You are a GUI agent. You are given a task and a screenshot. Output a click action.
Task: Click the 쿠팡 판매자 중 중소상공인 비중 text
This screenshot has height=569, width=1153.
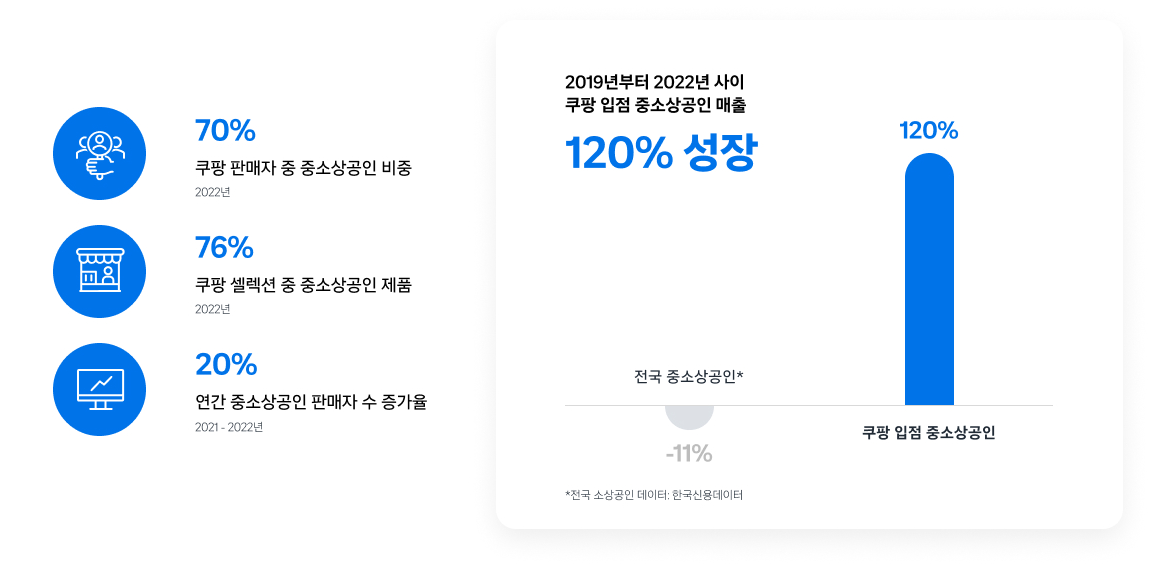tap(304, 168)
